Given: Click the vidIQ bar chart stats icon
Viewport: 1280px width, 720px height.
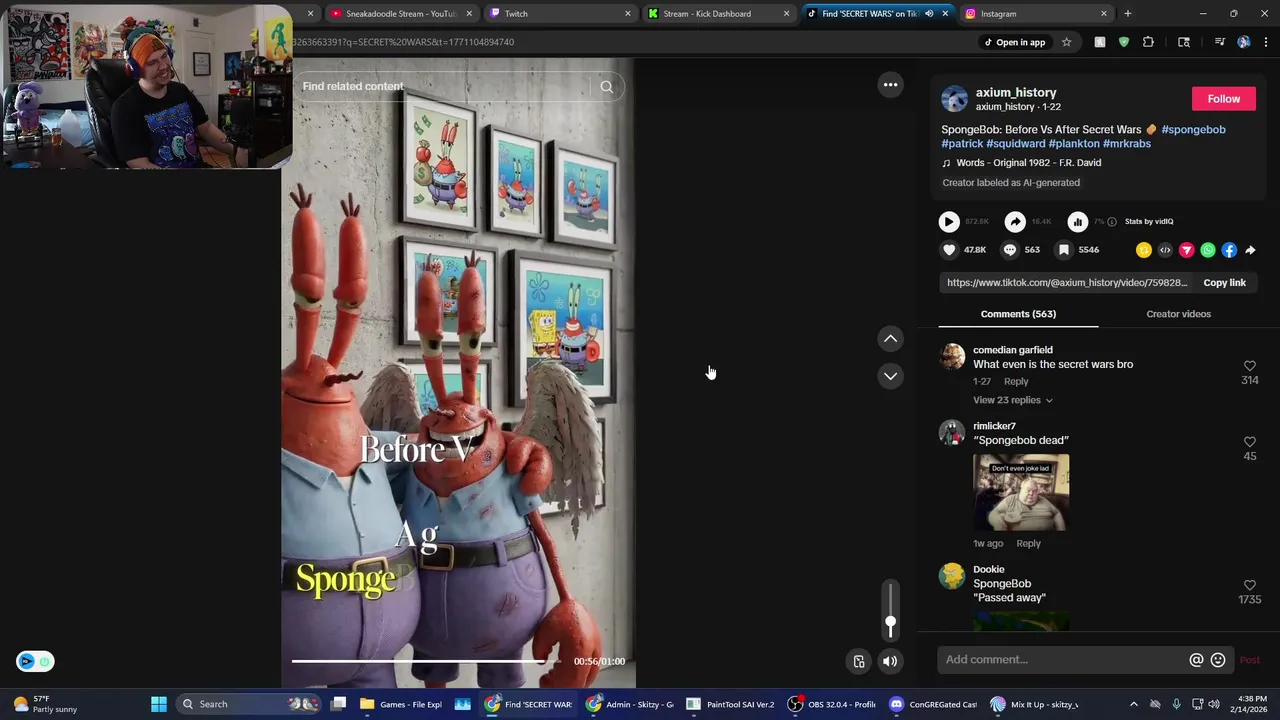Looking at the screenshot, I should pos(1077,222).
